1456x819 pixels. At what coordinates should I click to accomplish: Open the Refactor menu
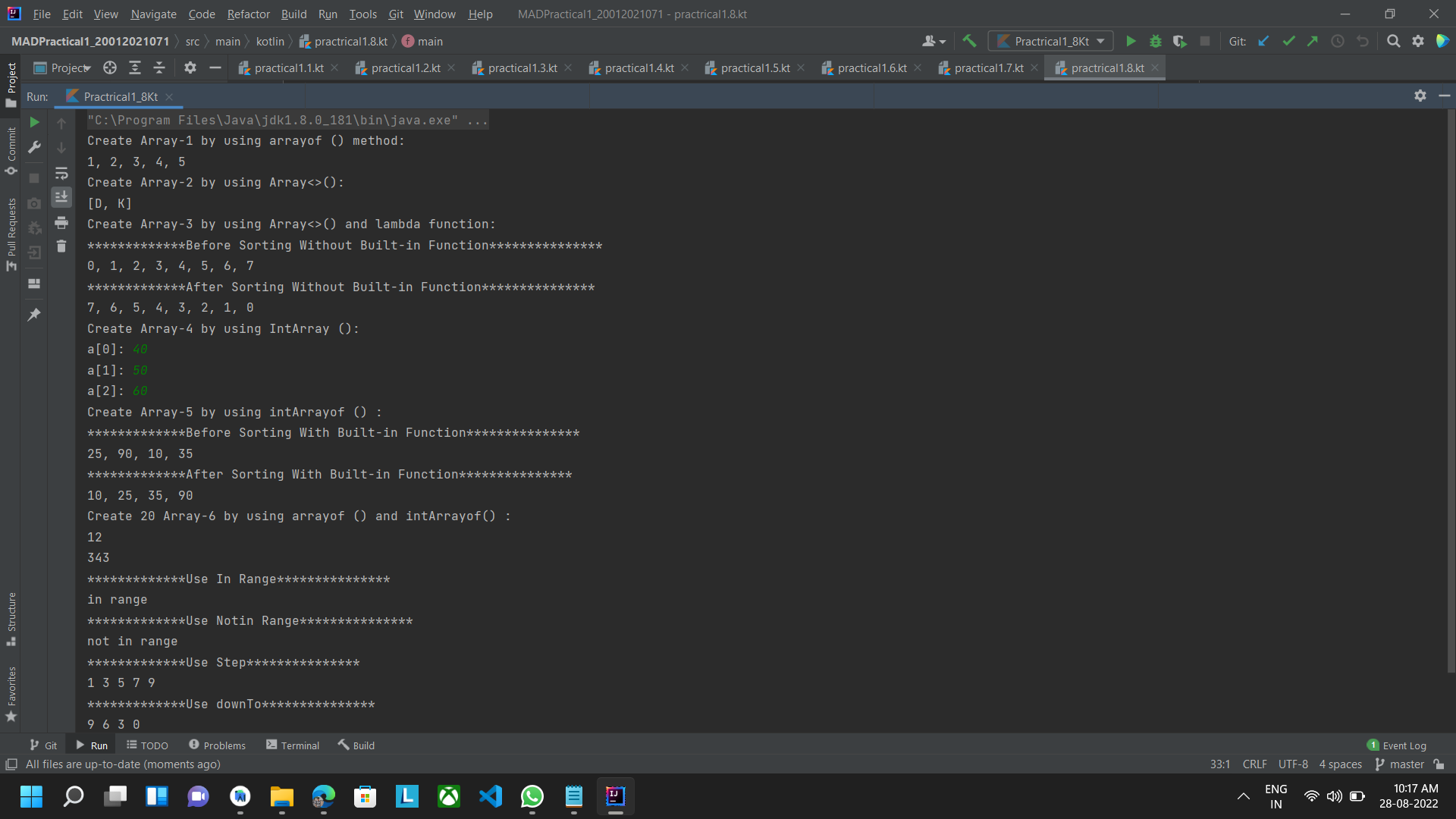(x=248, y=14)
